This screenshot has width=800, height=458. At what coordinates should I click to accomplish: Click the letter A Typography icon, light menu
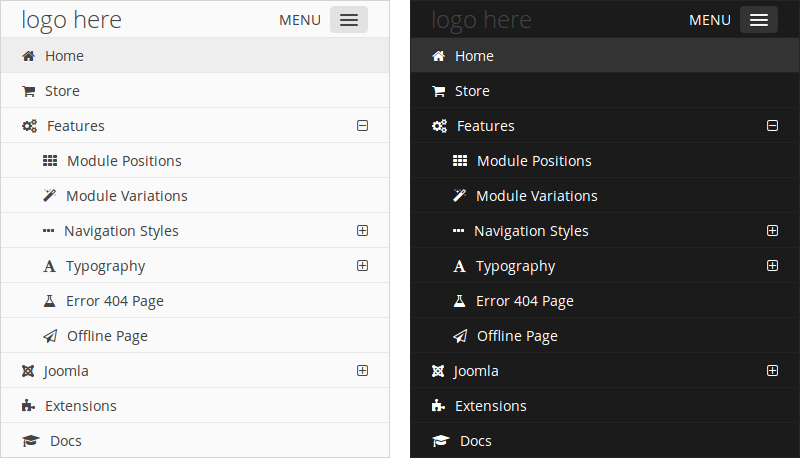click(49, 266)
